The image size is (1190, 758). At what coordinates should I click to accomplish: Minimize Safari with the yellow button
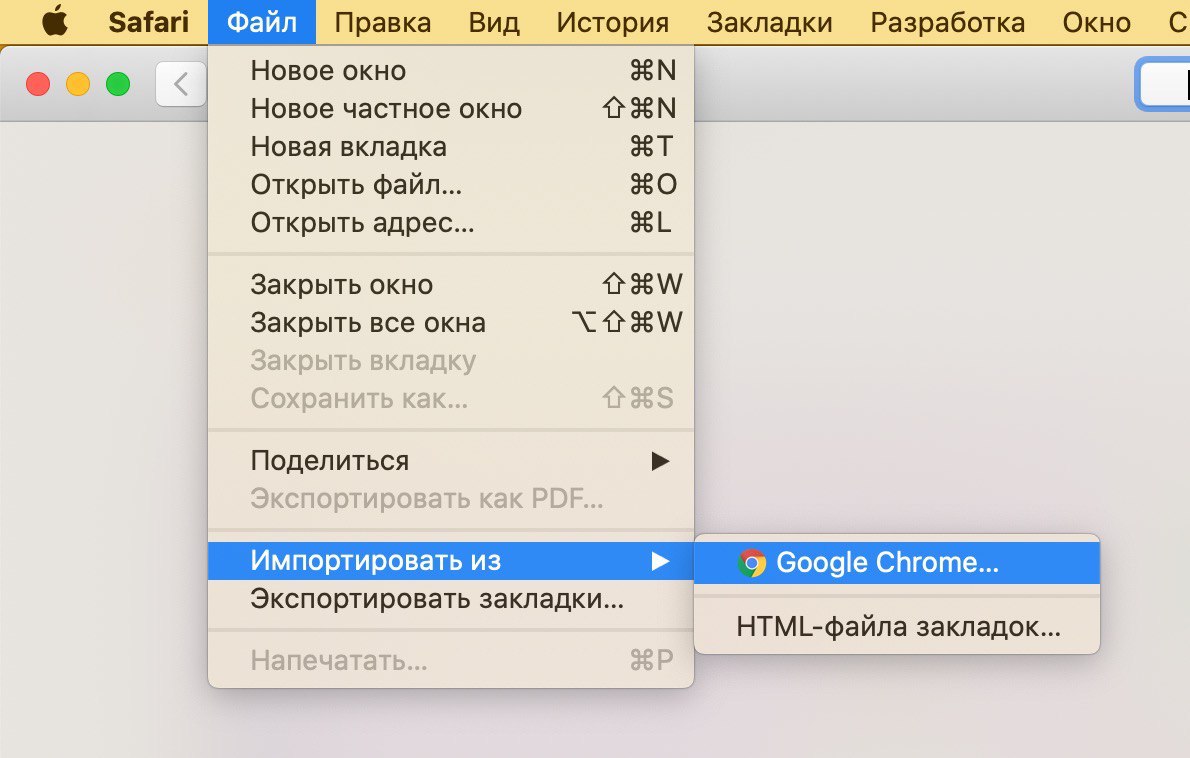point(78,83)
